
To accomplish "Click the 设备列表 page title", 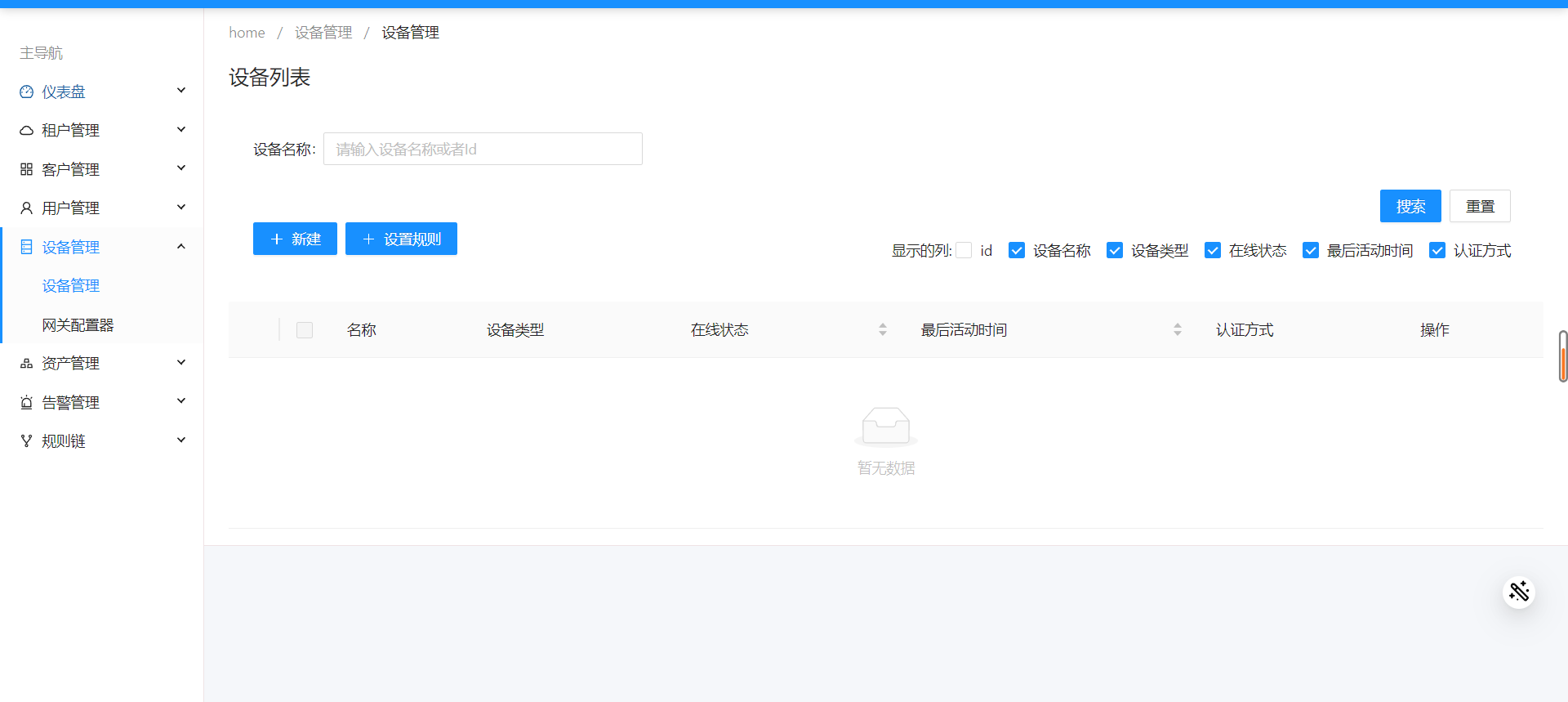I will tap(269, 78).
